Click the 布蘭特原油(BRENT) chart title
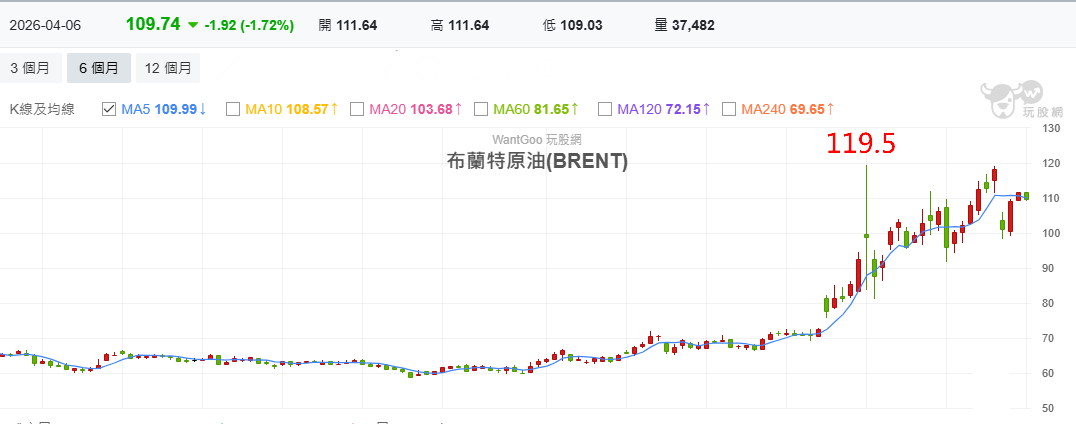The height and width of the screenshot is (424, 1076). point(537,161)
